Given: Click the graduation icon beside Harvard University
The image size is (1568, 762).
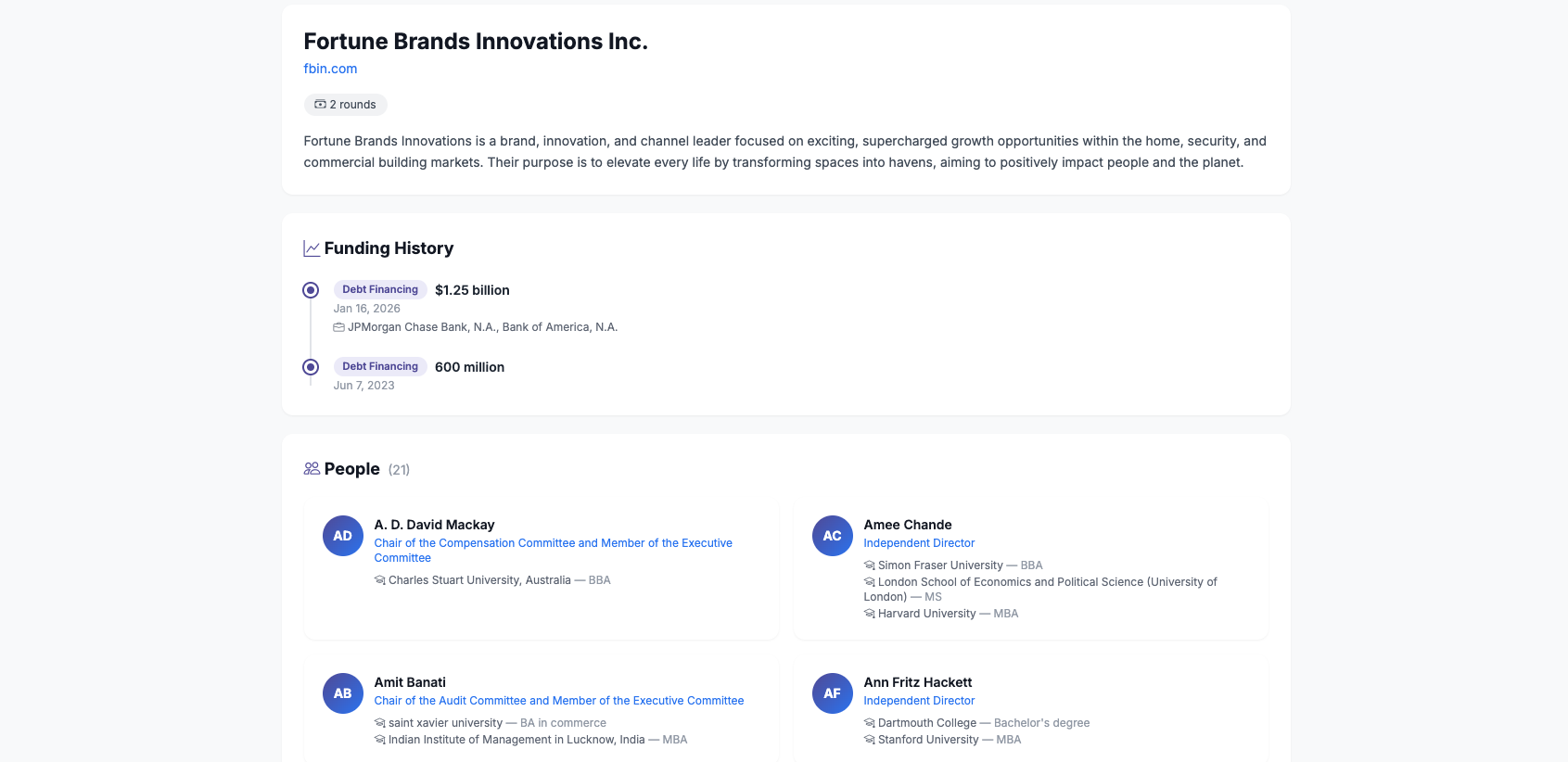Looking at the screenshot, I should point(869,613).
